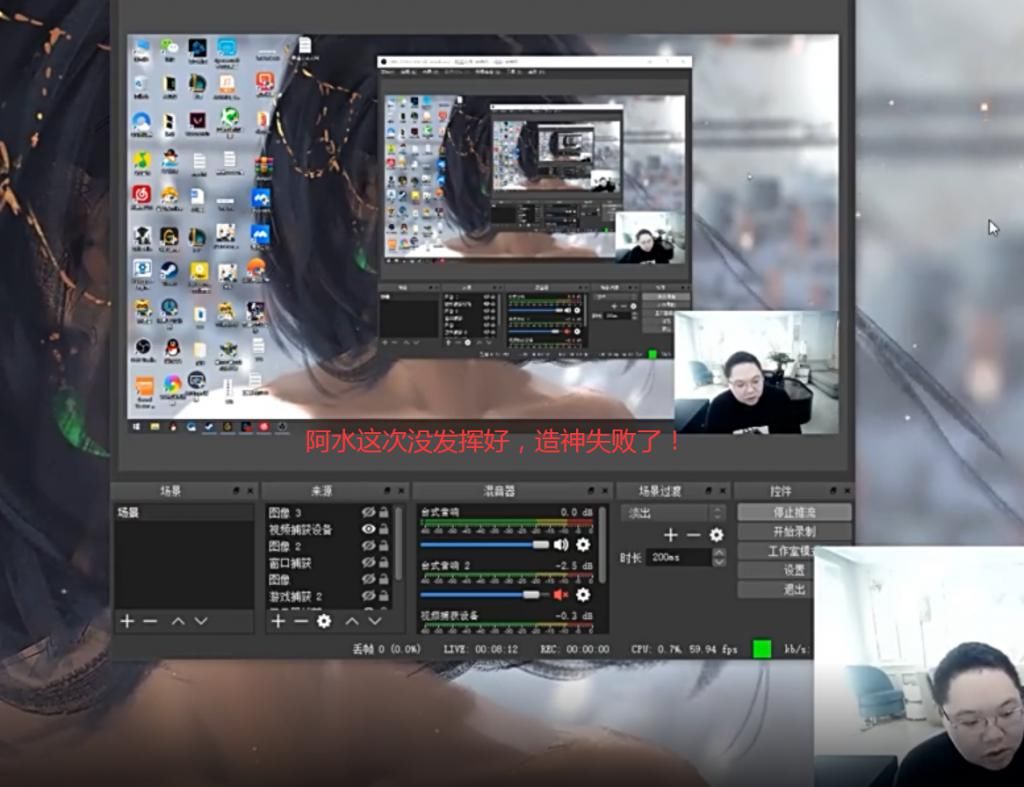
Task: Click the Steam desktop icon in the preview
Action: click(x=169, y=271)
